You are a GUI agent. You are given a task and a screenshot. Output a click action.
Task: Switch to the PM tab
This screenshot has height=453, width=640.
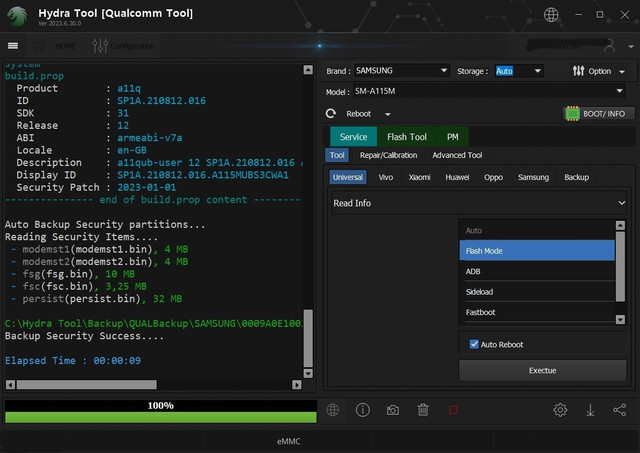click(x=452, y=137)
